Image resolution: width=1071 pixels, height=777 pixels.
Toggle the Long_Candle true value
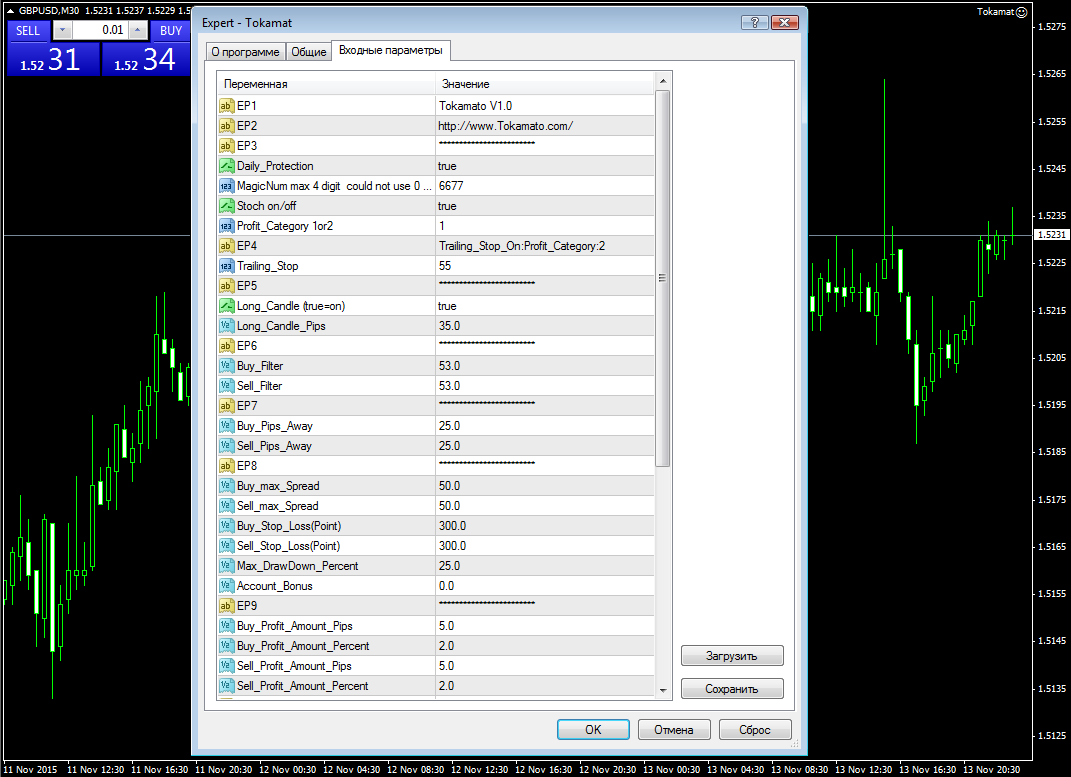(x=447, y=306)
